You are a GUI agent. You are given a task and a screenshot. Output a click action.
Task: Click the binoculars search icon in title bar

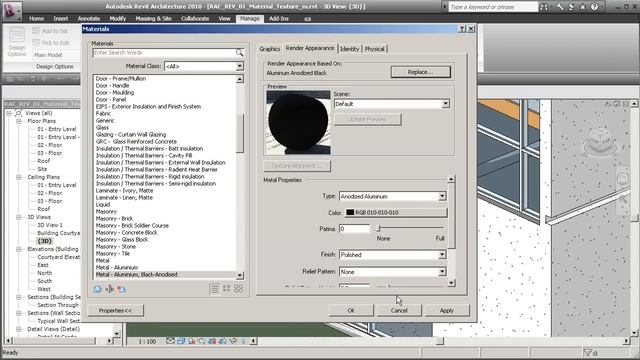pyautogui.click(x=544, y=7)
